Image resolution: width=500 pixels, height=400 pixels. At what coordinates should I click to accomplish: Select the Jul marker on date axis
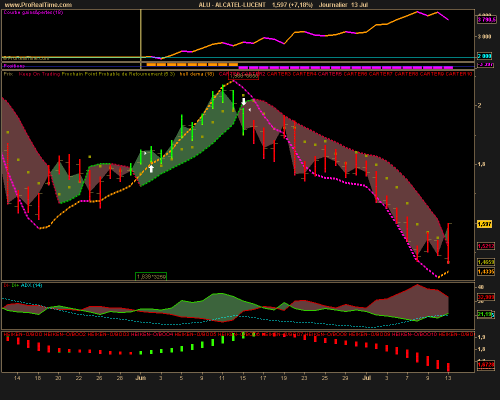pyautogui.click(x=366, y=378)
